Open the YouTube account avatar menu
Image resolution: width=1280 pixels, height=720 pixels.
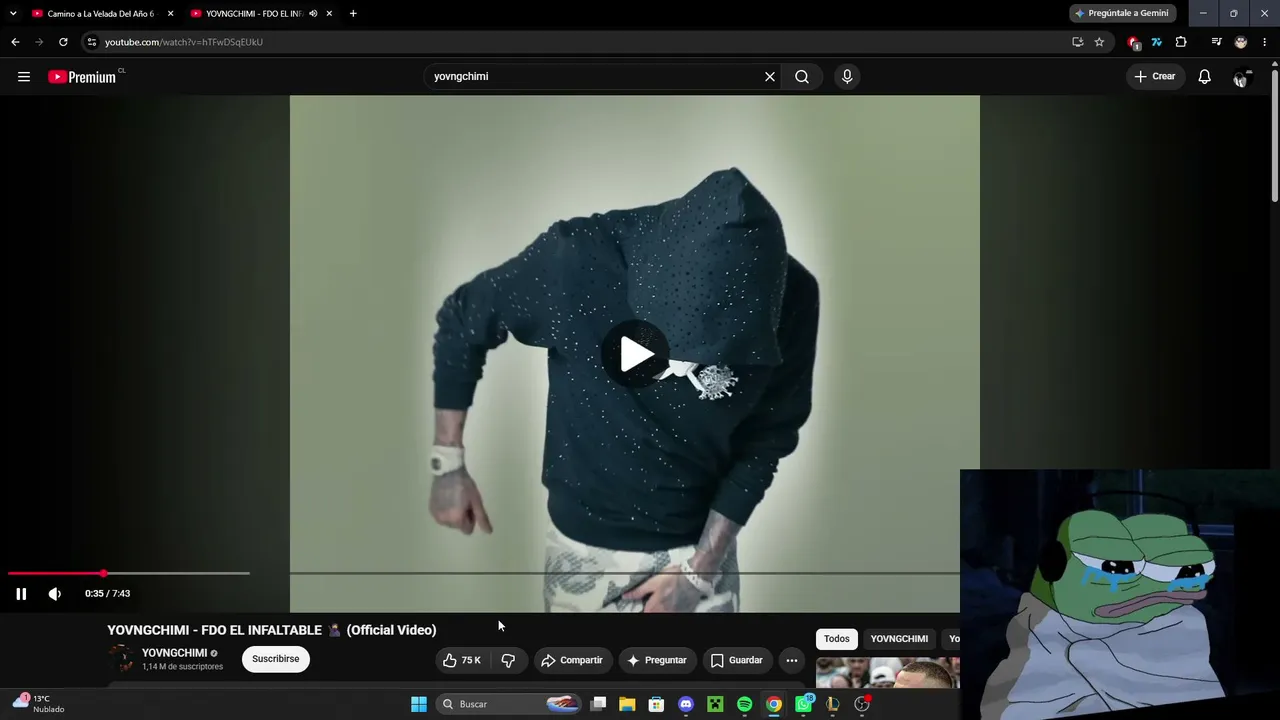(1242, 77)
